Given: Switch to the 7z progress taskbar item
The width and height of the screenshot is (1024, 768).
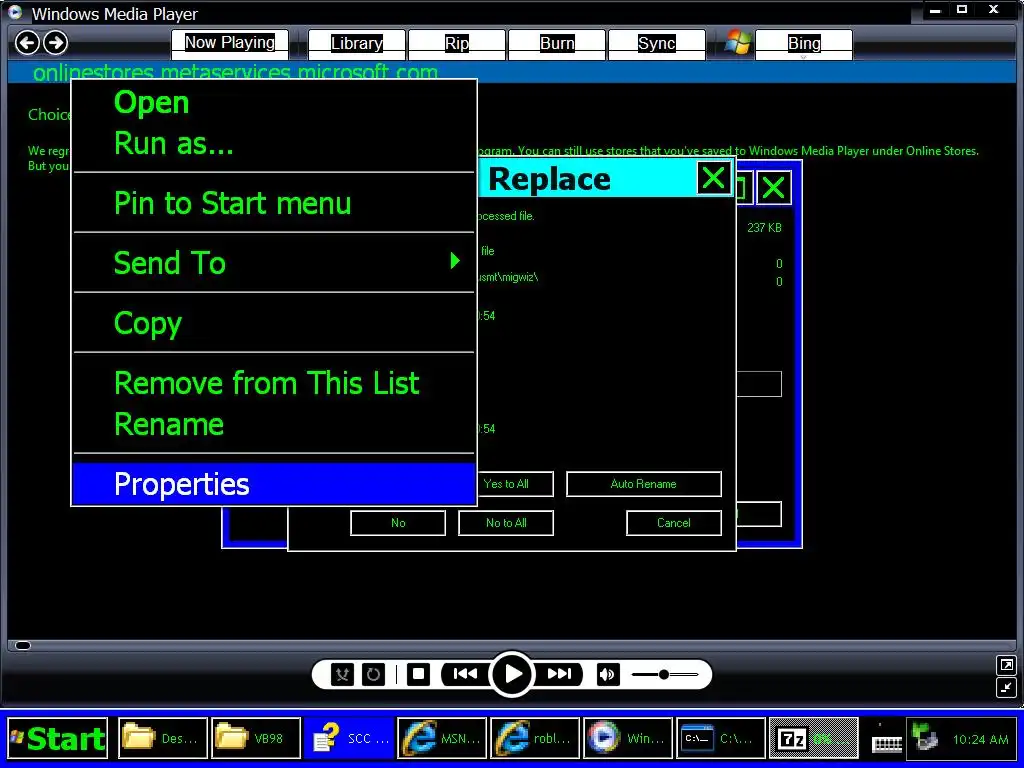Looking at the screenshot, I should pyautogui.click(x=814, y=739).
